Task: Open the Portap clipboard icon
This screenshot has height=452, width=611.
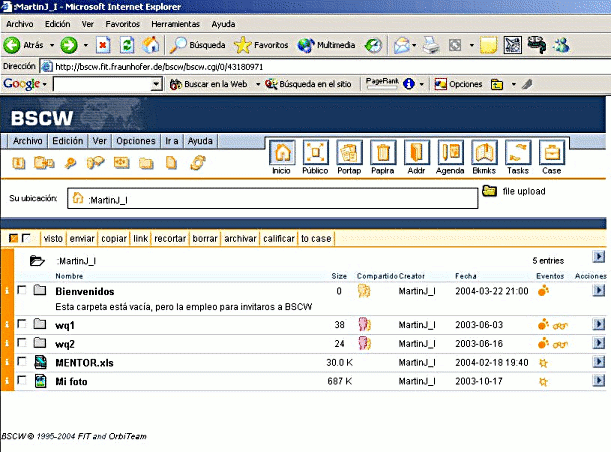Action: pyautogui.click(x=349, y=153)
